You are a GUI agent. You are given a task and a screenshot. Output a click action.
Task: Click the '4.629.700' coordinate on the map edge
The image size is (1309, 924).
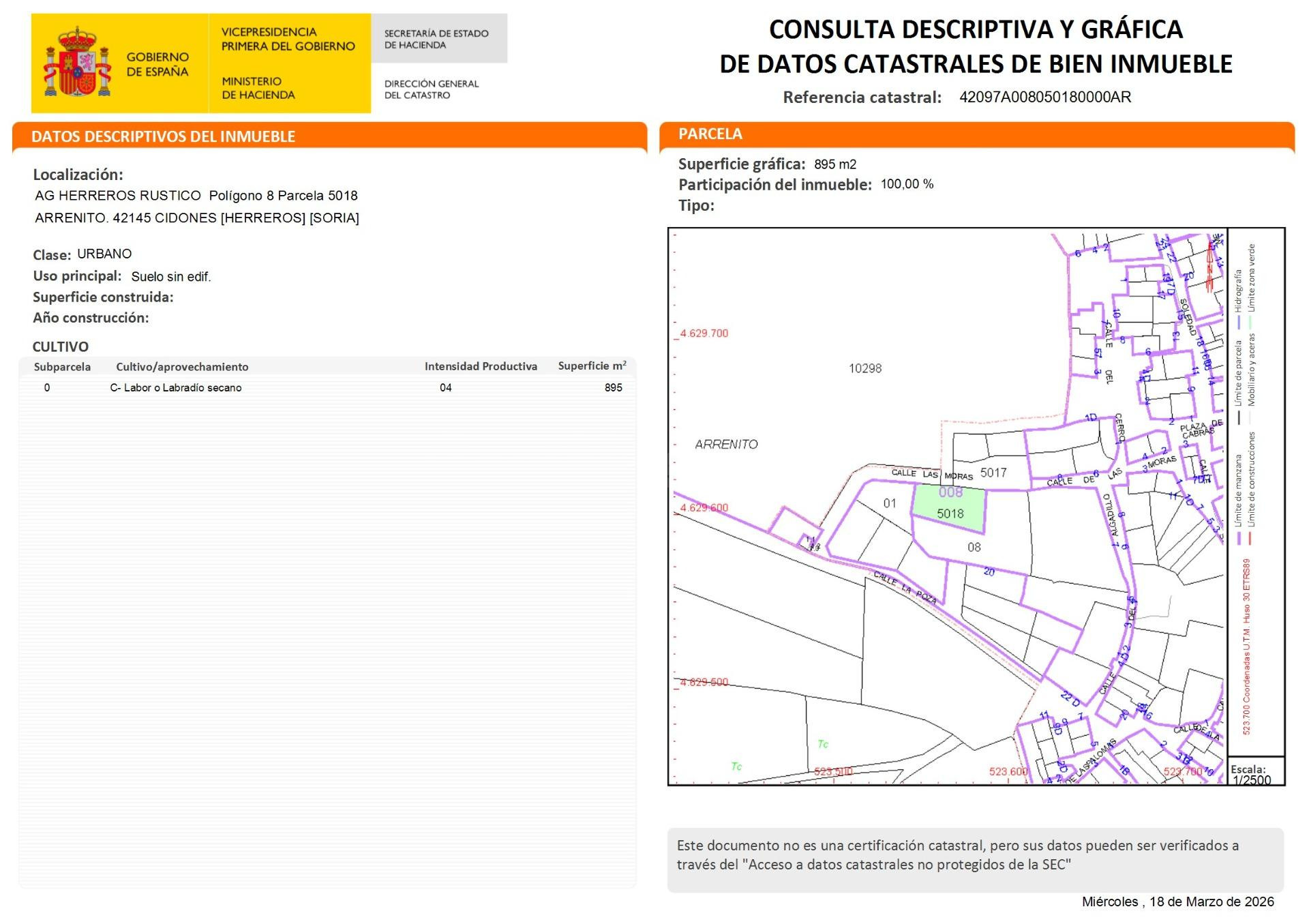pos(704,333)
